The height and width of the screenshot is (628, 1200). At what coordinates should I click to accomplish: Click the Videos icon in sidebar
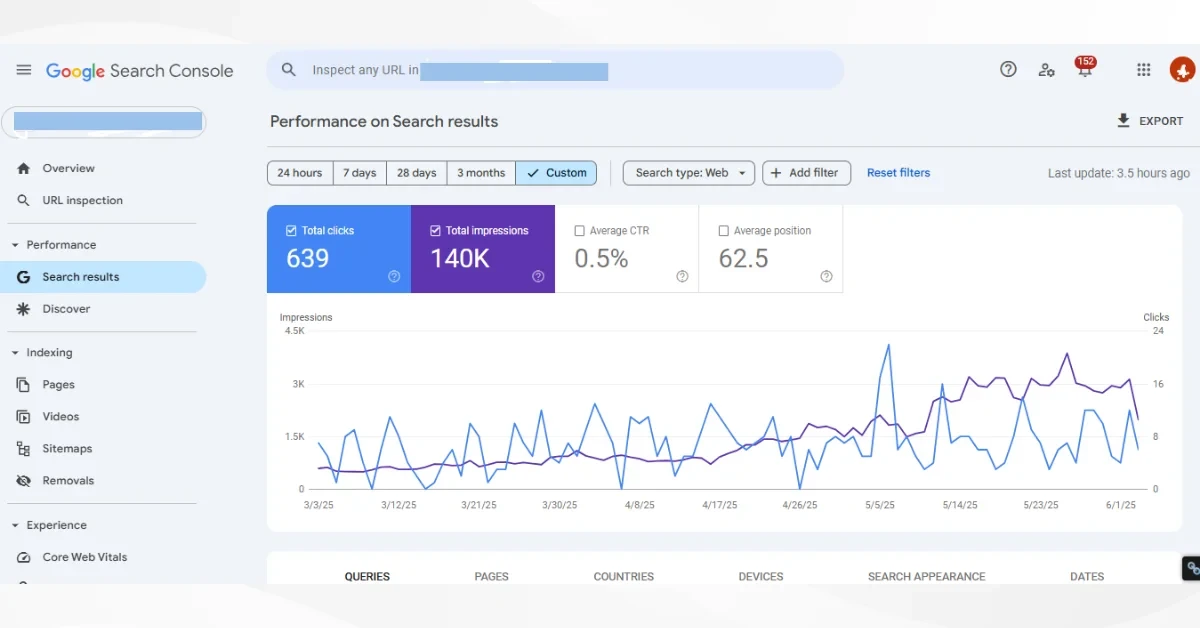23,416
